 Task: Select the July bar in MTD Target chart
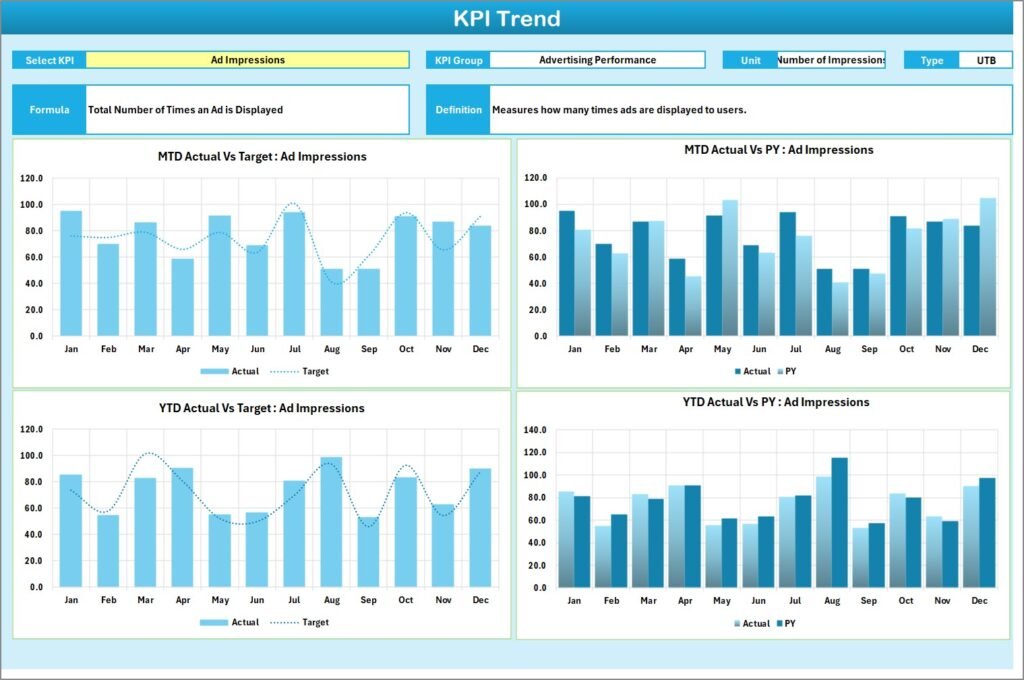[294, 270]
